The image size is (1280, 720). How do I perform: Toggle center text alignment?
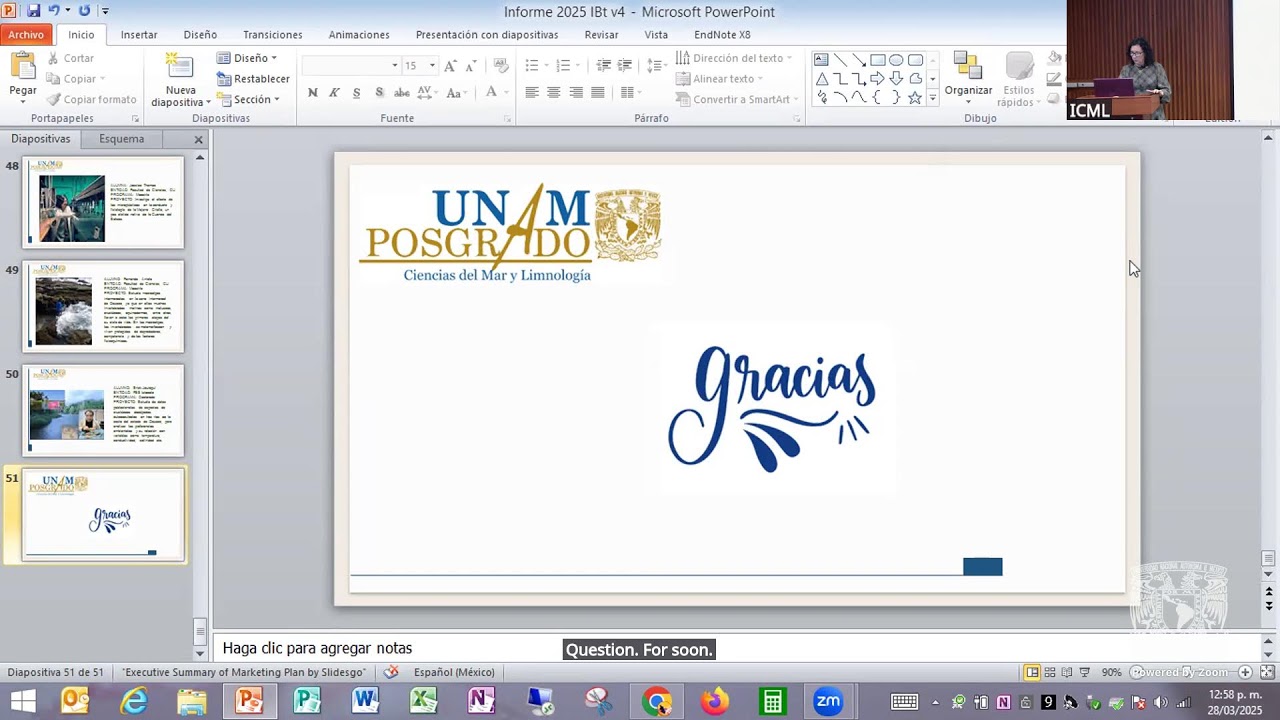click(x=554, y=93)
